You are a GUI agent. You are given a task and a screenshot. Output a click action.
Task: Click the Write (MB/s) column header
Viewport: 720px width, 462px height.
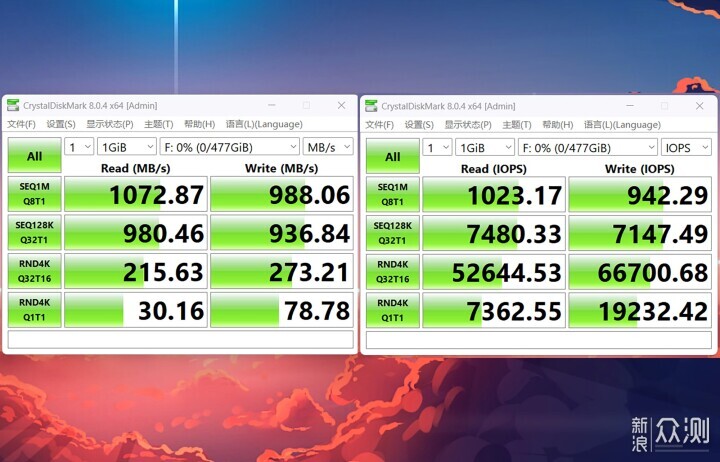click(281, 168)
